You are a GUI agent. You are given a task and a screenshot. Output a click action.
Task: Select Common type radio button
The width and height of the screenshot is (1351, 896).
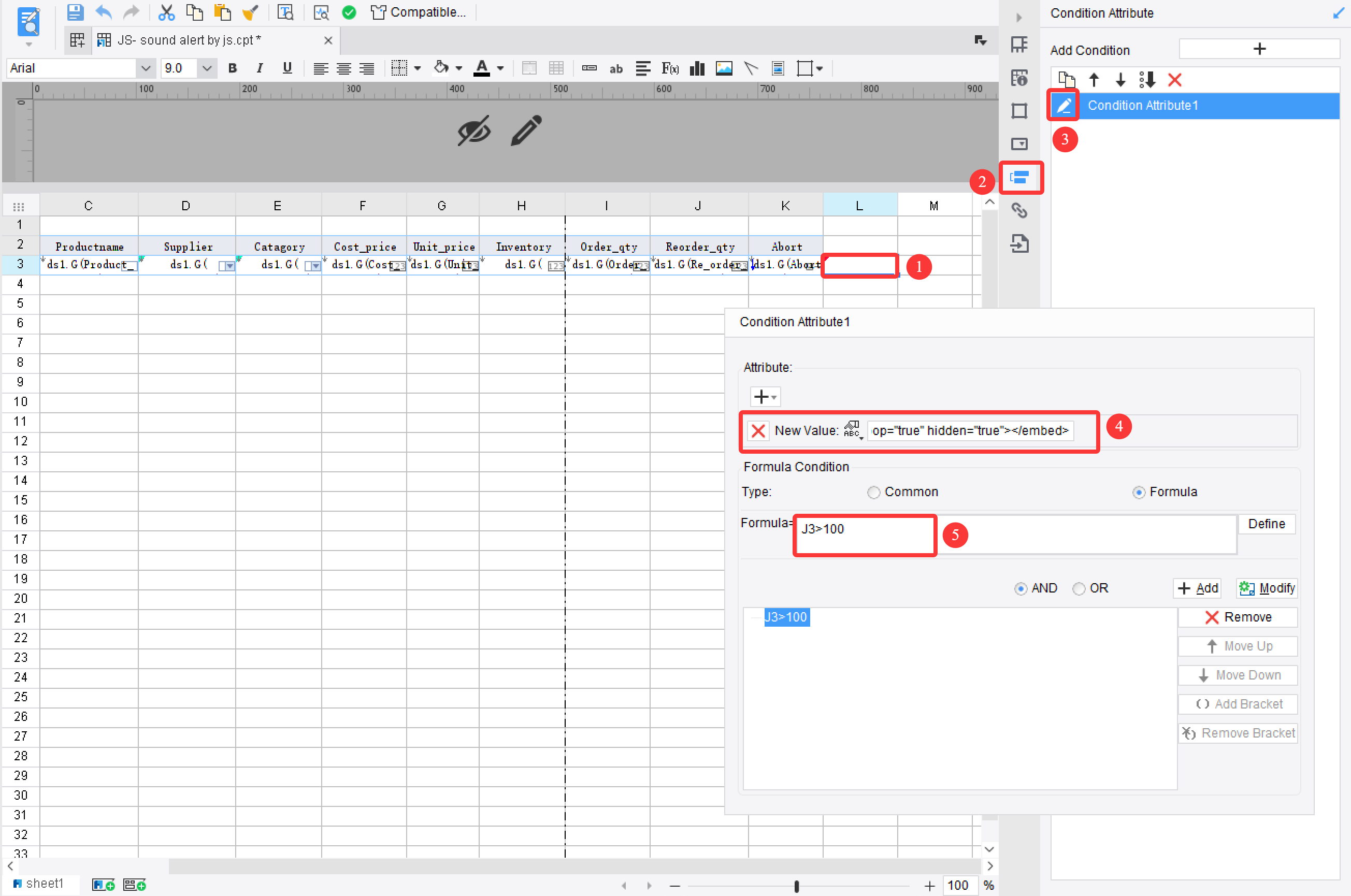[873, 492]
